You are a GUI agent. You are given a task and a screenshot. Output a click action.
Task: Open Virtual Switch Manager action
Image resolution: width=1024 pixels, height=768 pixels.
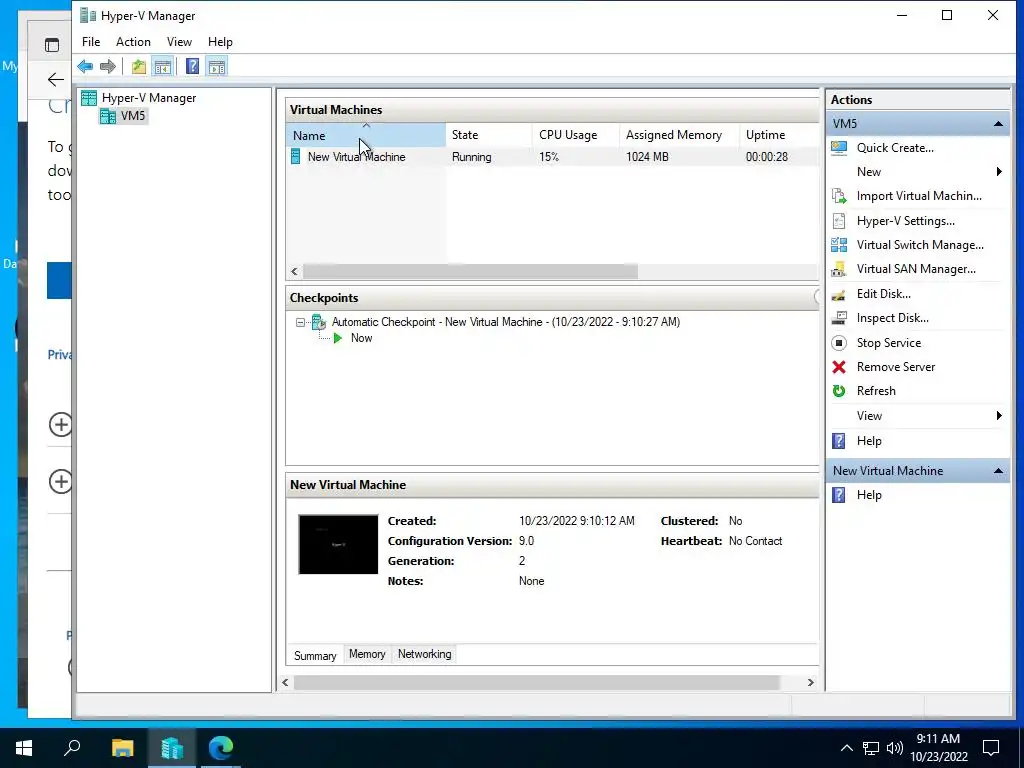coord(920,246)
